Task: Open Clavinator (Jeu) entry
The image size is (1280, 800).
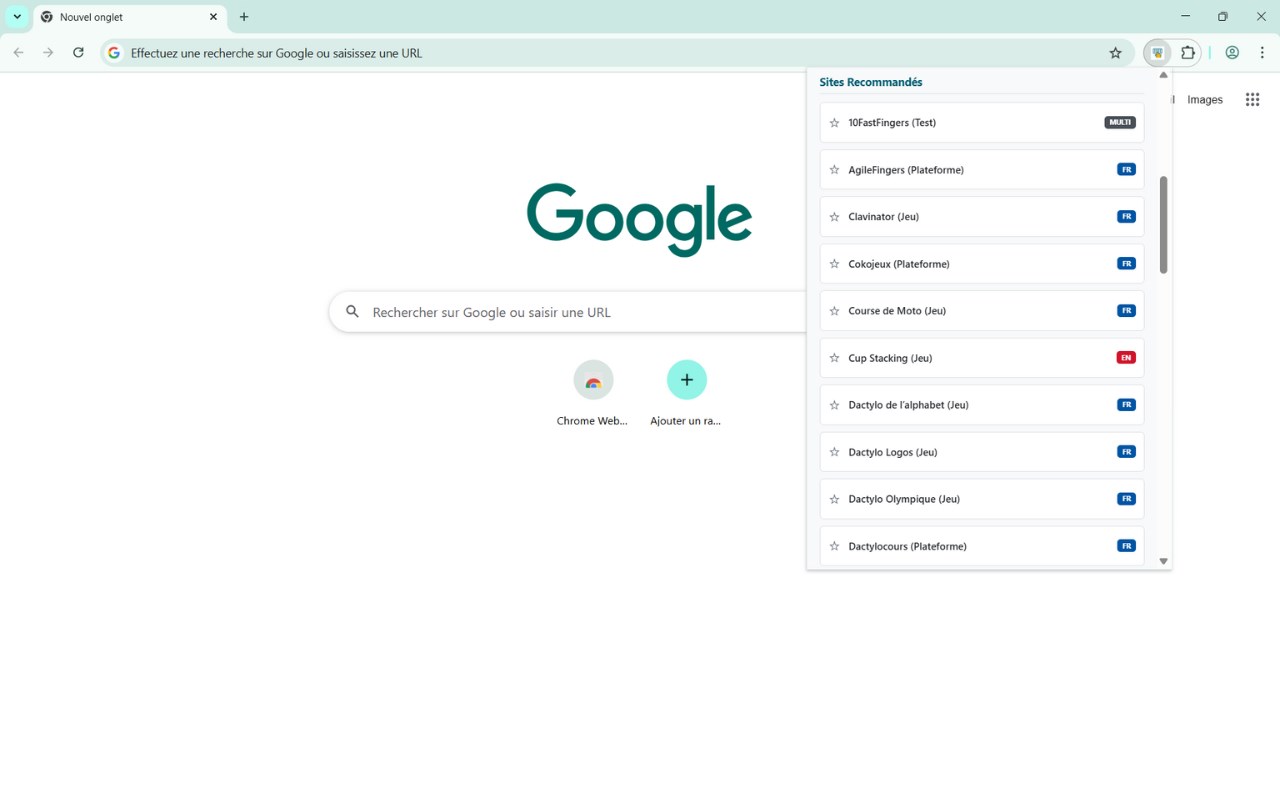Action: pyautogui.click(x=981, y=217)
